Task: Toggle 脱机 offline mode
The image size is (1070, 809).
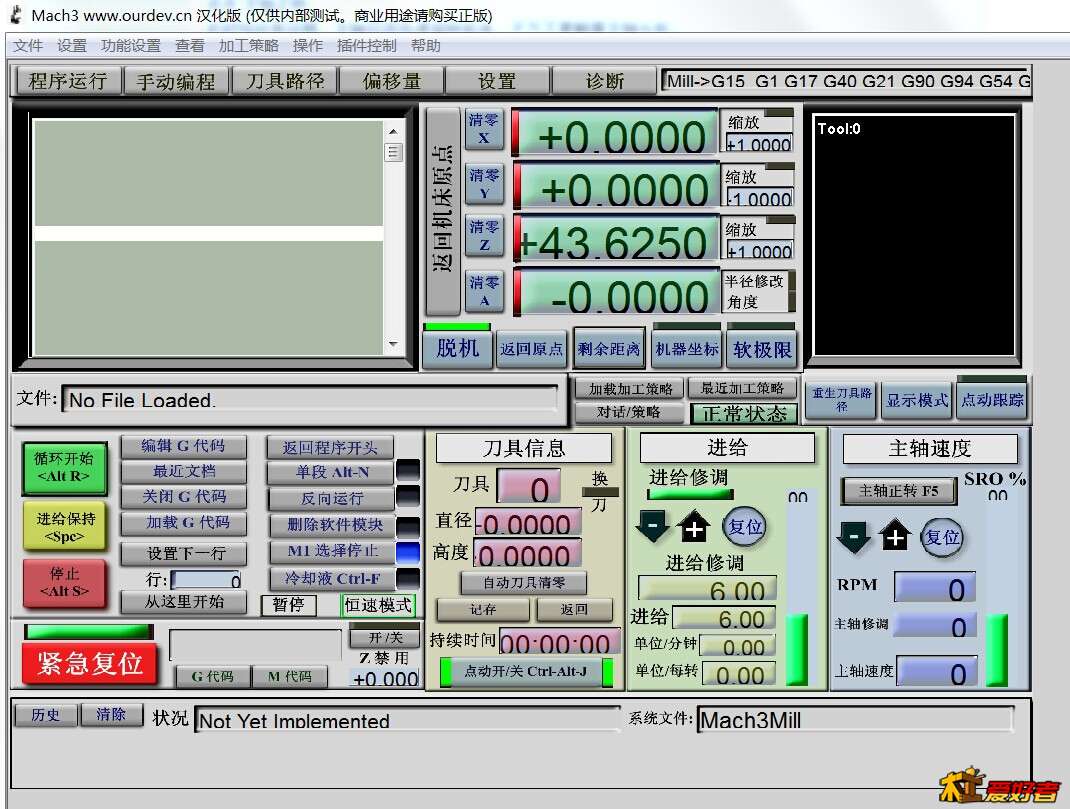Action: click(457, 349)
